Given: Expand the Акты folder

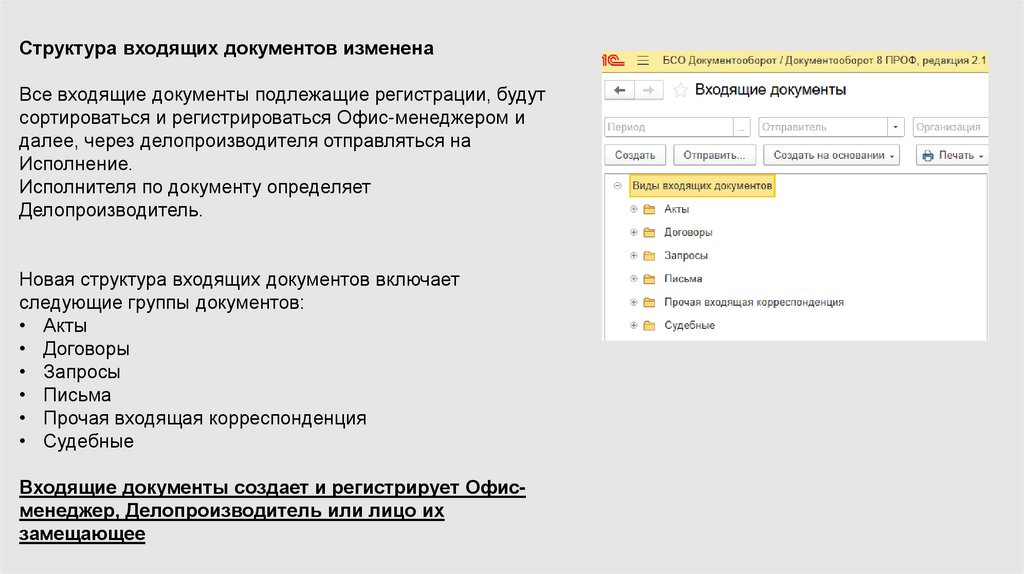Looking at the screenshot, I should click(633, 209).
